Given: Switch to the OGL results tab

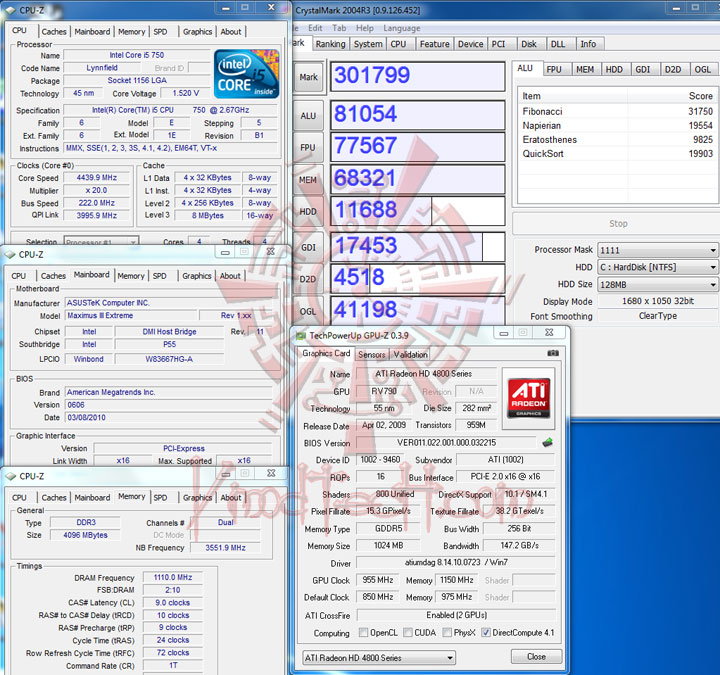Looking at the screenshot, I should coord(703,69).
